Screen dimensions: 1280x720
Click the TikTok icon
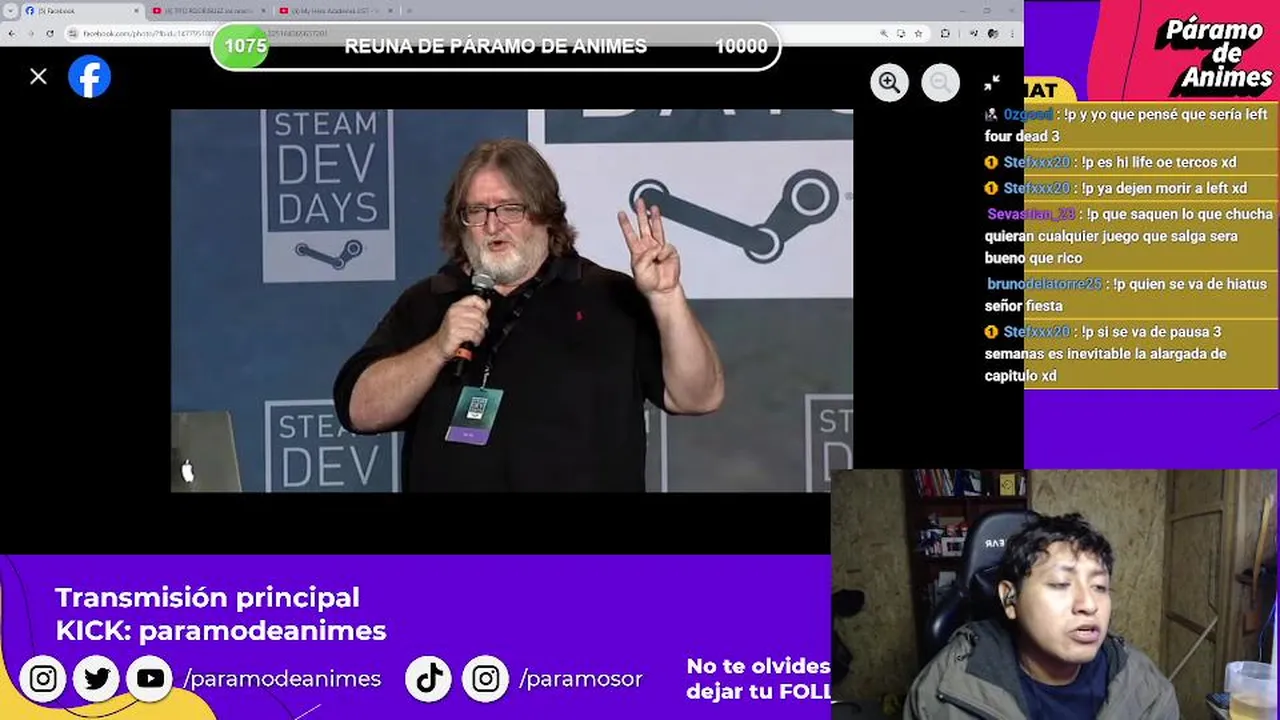429,679
